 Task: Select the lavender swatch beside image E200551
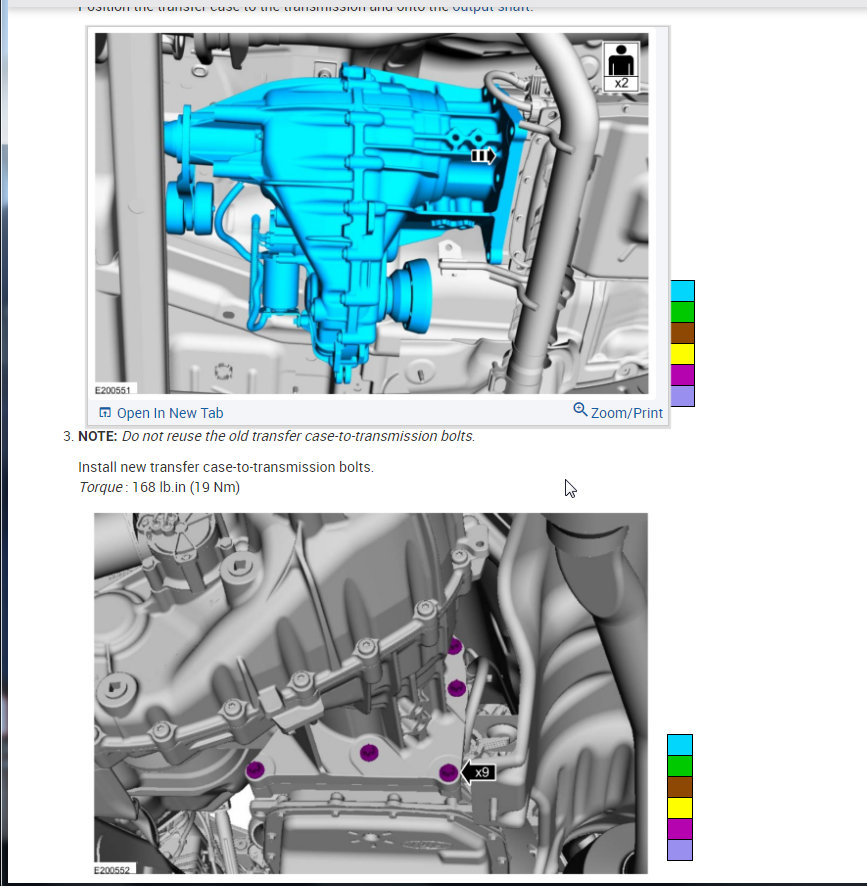click(x=682, y=396)
